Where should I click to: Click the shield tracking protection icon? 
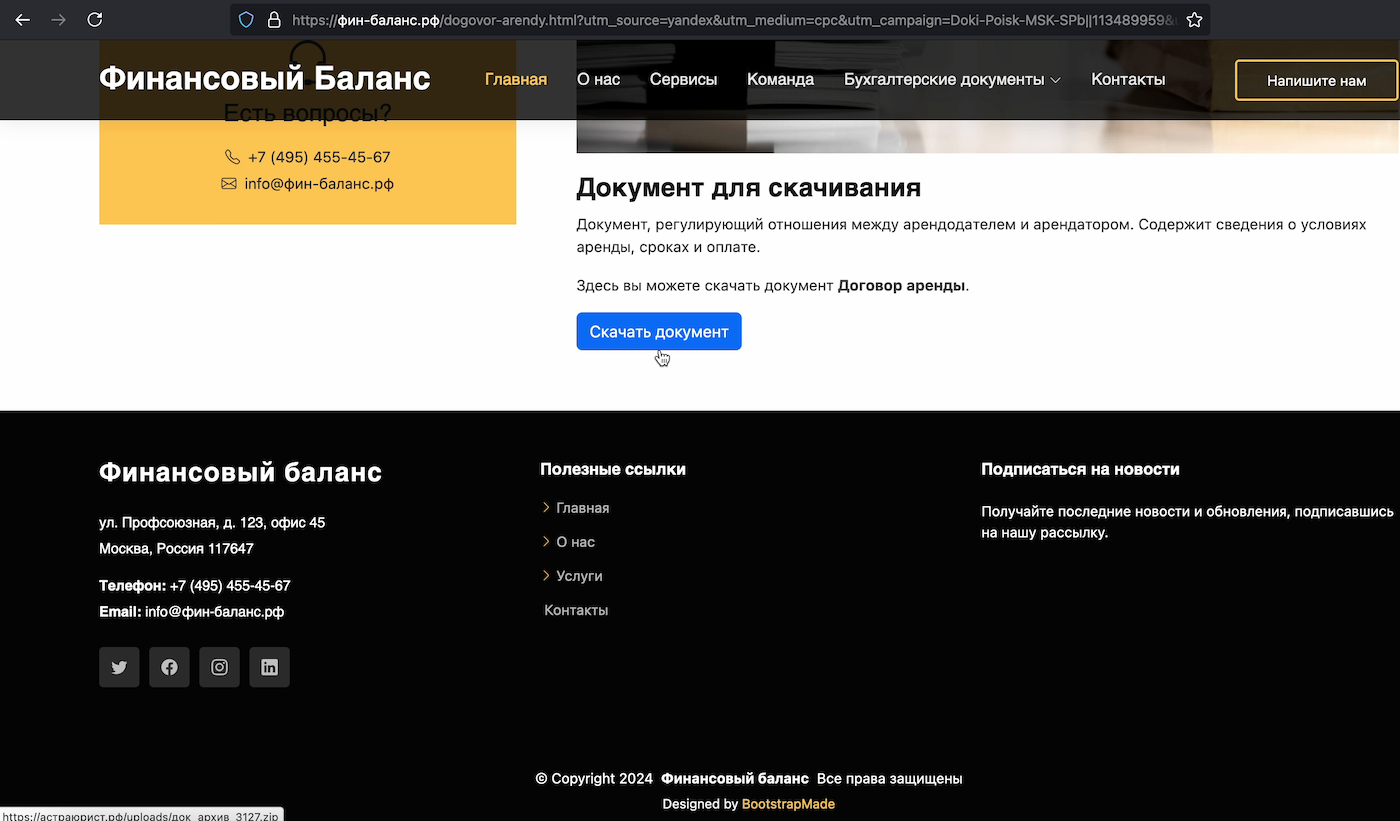click(246, 20)
